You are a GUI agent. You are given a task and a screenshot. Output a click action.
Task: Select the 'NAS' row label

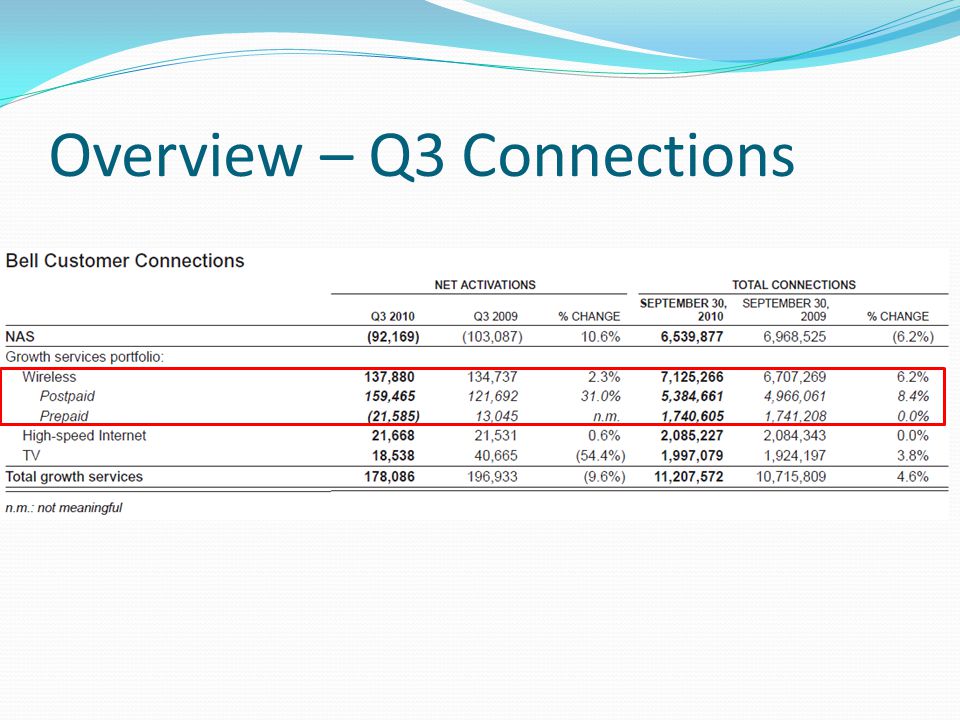point(20,337)
